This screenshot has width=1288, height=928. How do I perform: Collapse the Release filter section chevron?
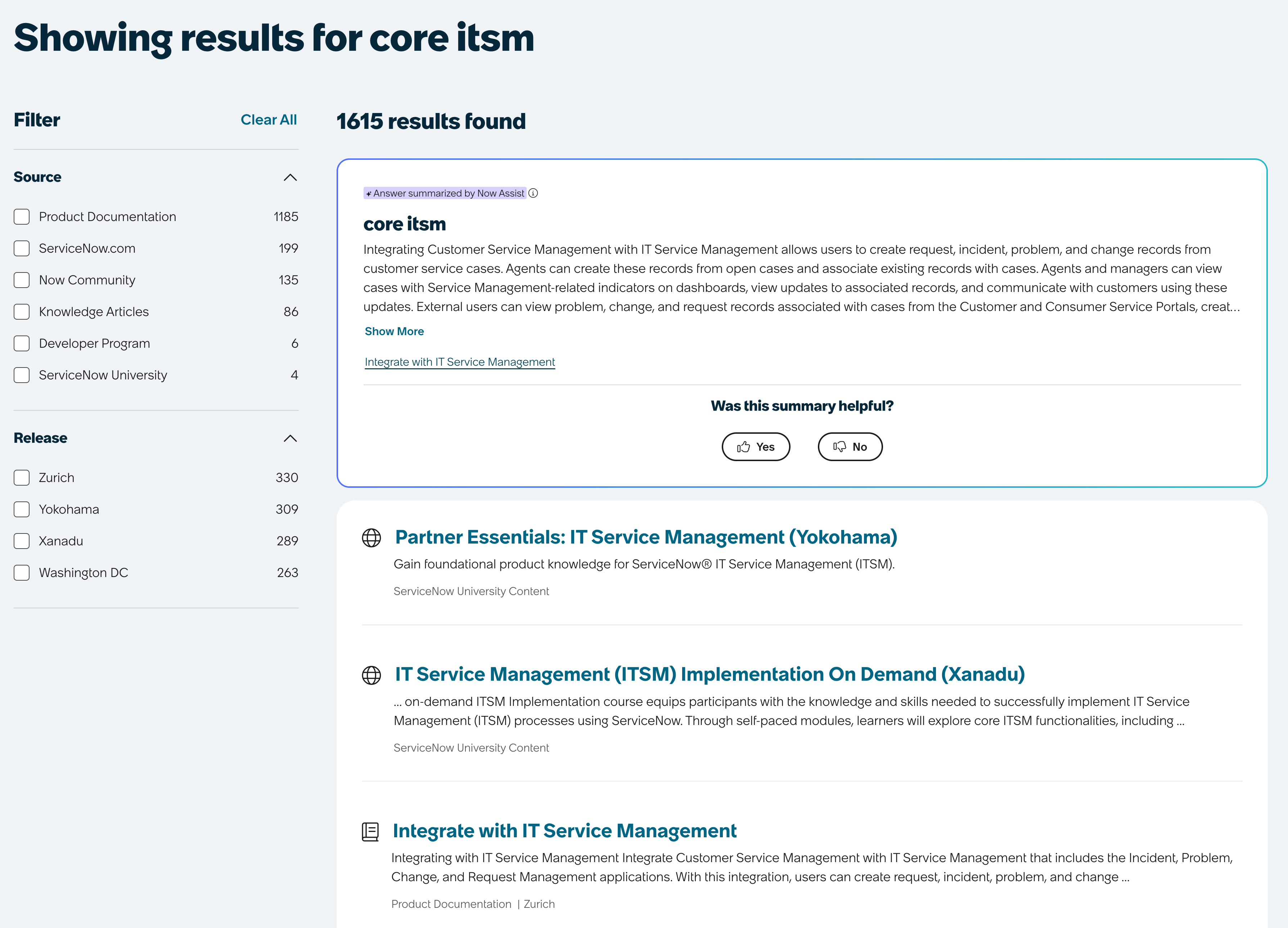290,438
